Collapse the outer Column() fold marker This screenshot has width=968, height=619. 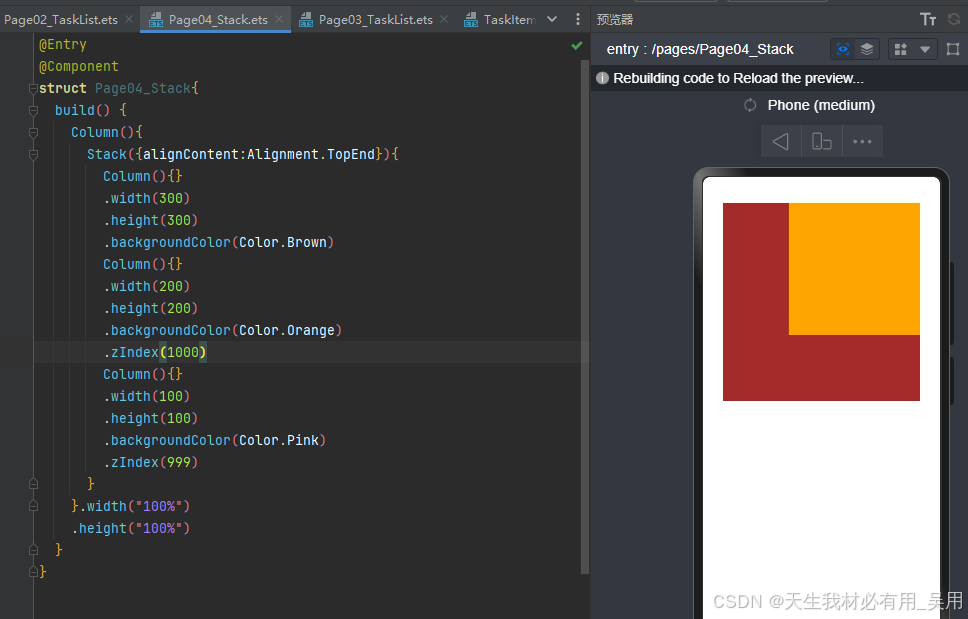click(x=33, y=133)
